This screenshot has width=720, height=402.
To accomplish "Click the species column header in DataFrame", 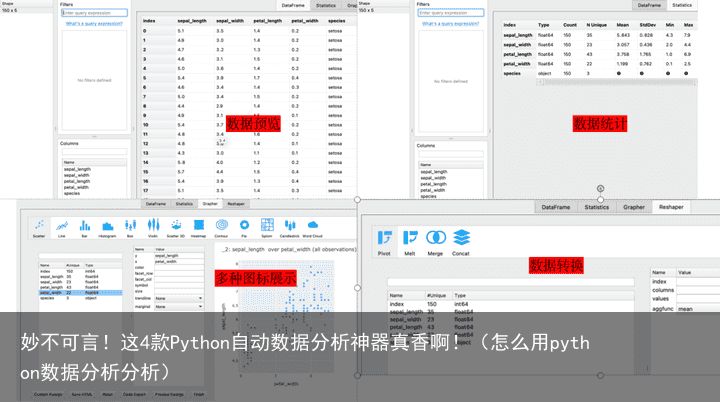I will pyautogui.click(x=337, y=21).
